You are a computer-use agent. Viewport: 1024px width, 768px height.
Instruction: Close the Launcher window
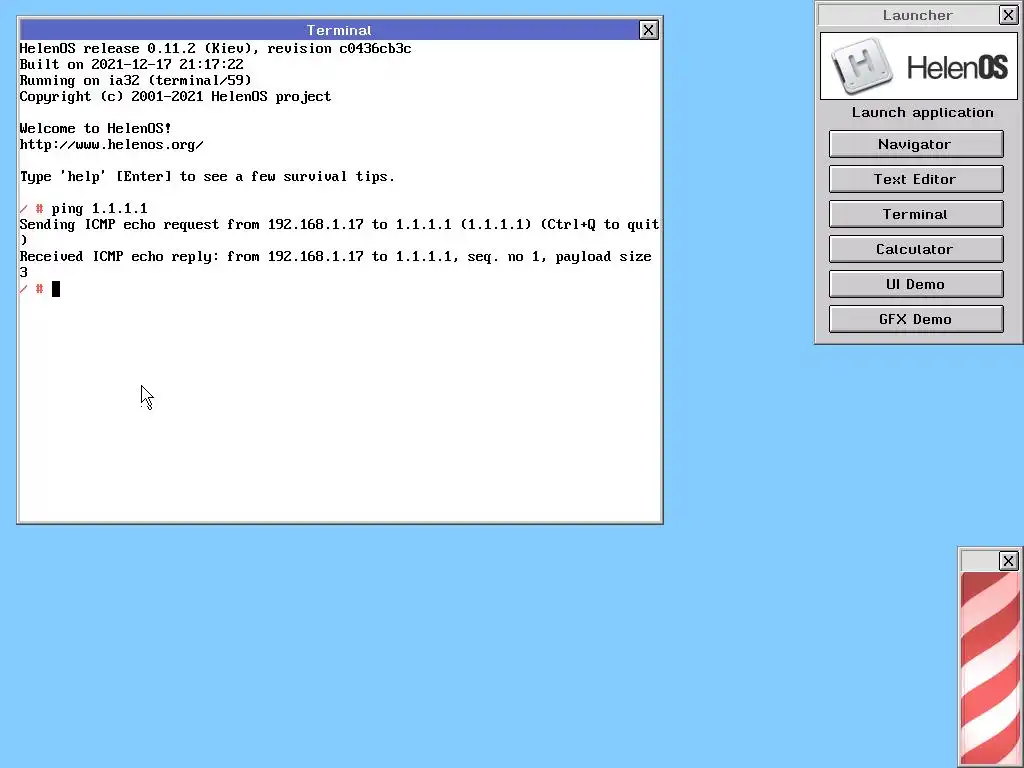tap(1008, 15)
